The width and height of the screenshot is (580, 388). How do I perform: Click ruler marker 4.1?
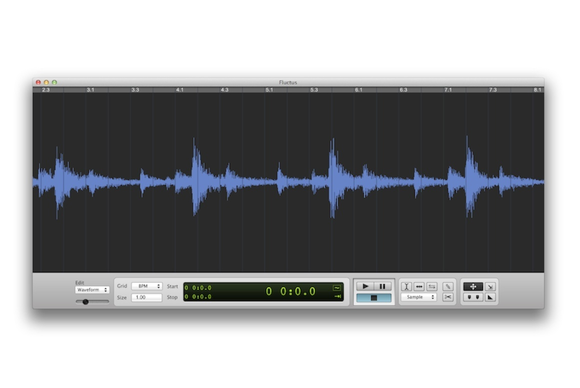point(180,90)
